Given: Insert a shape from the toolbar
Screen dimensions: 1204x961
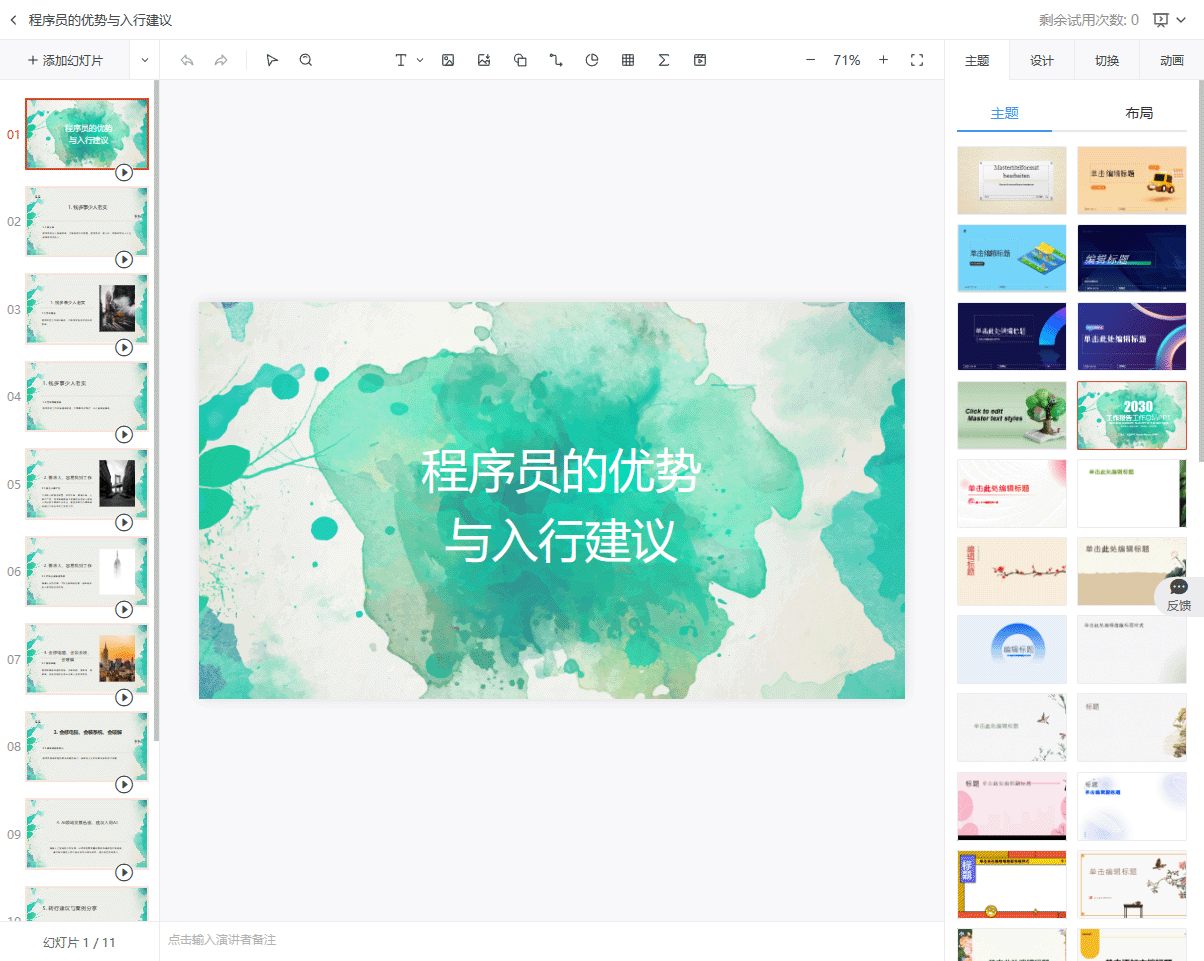Looking at the screenshot, I should (x=520, y=60).
